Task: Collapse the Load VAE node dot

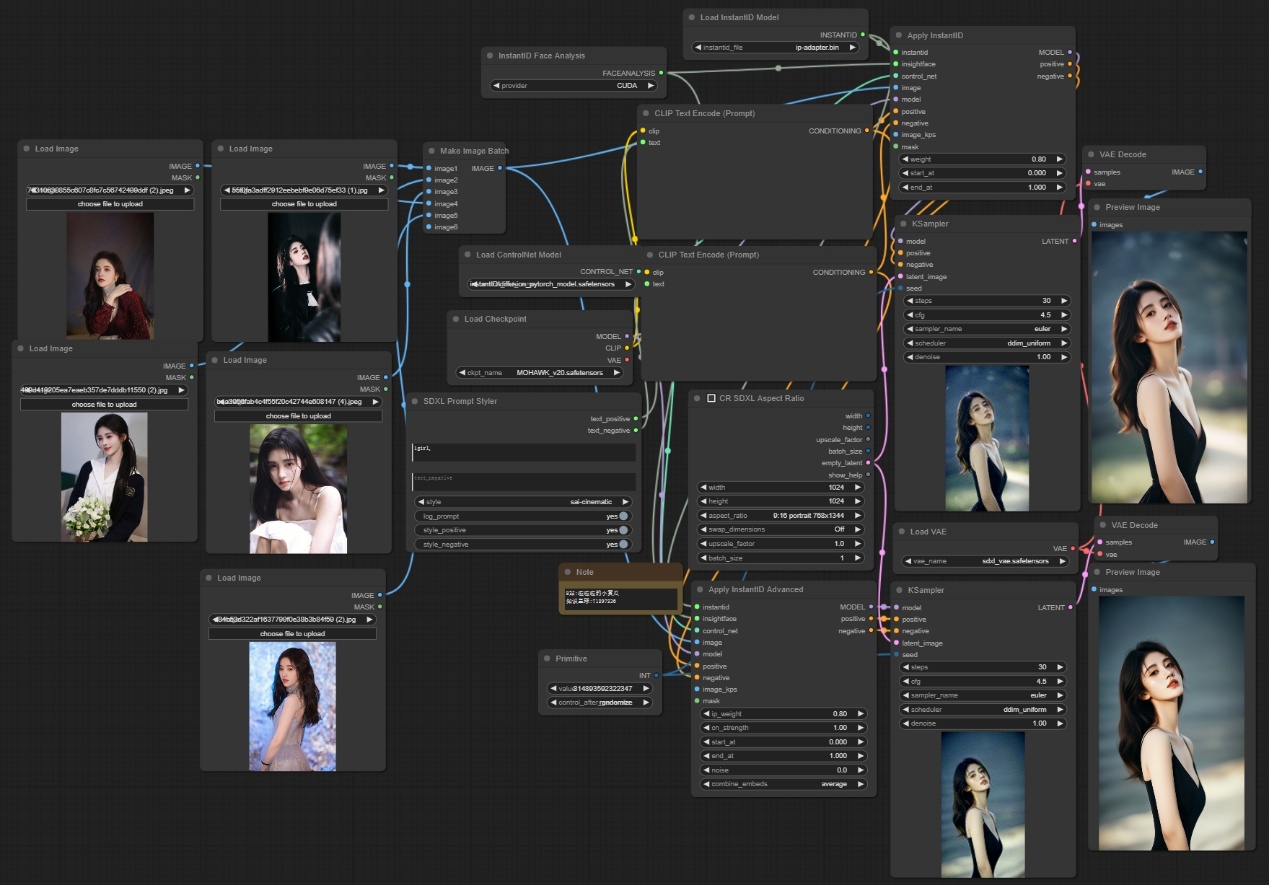Action: pos(900,532)
